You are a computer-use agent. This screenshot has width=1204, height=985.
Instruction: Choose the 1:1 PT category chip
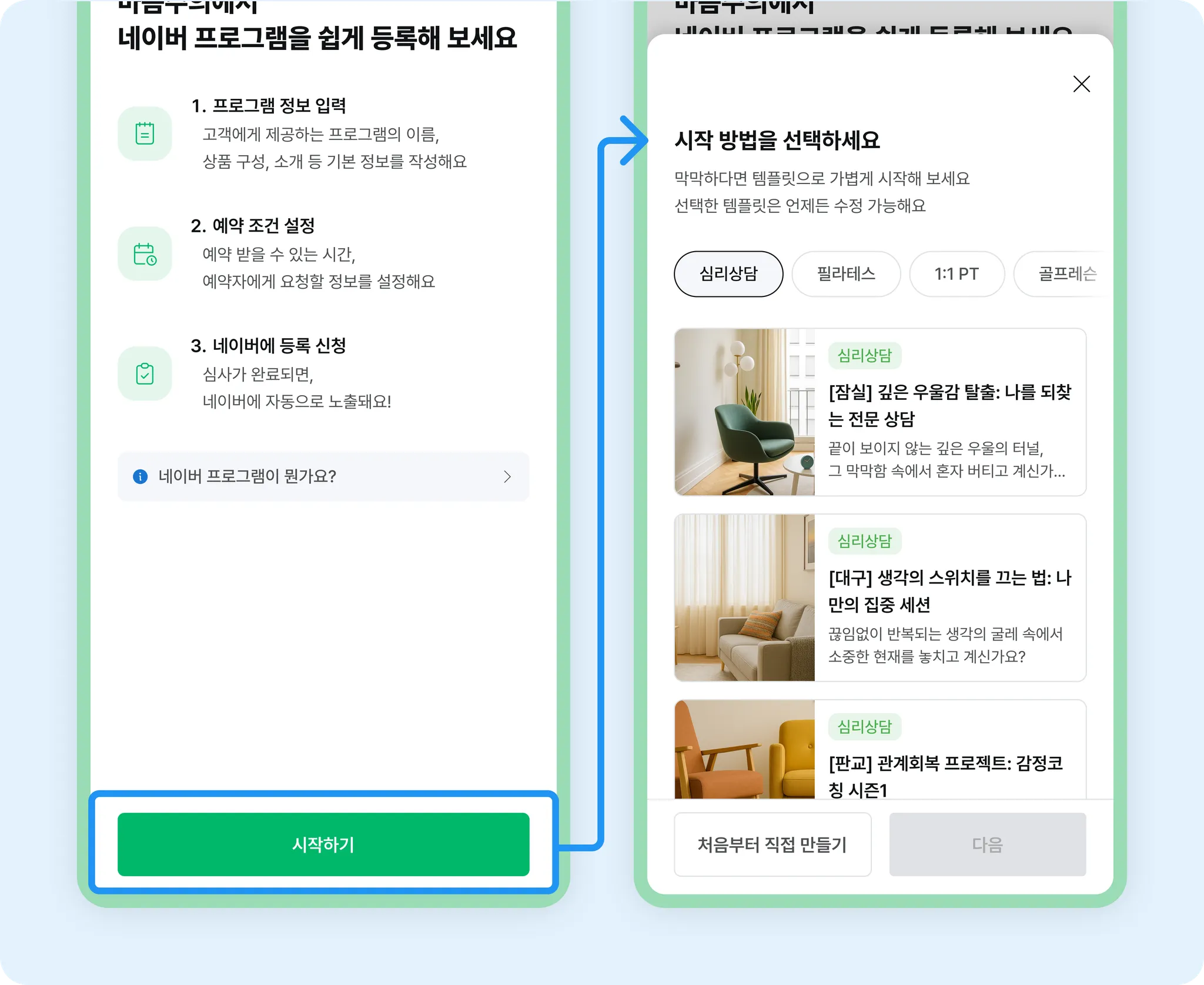point(956,274)
